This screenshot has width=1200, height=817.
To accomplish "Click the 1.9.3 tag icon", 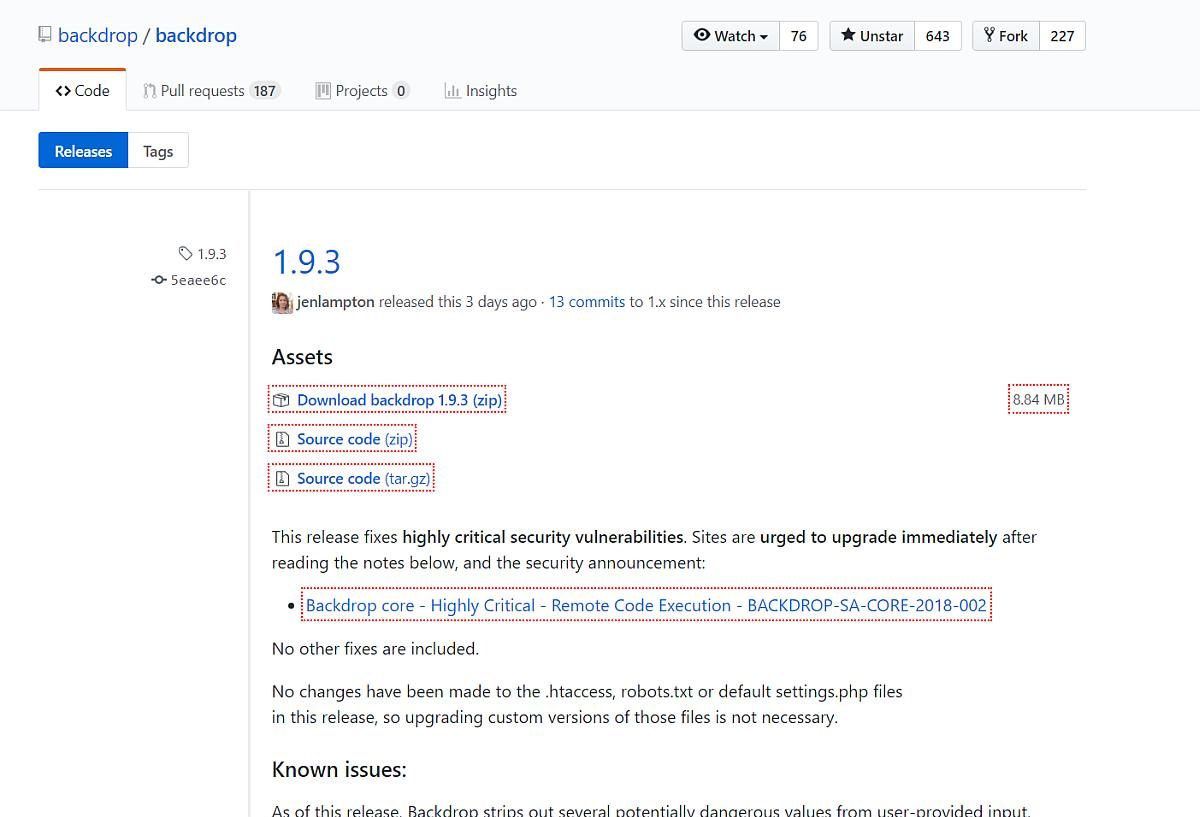I will pyautogui.click(x=185, y=254).
